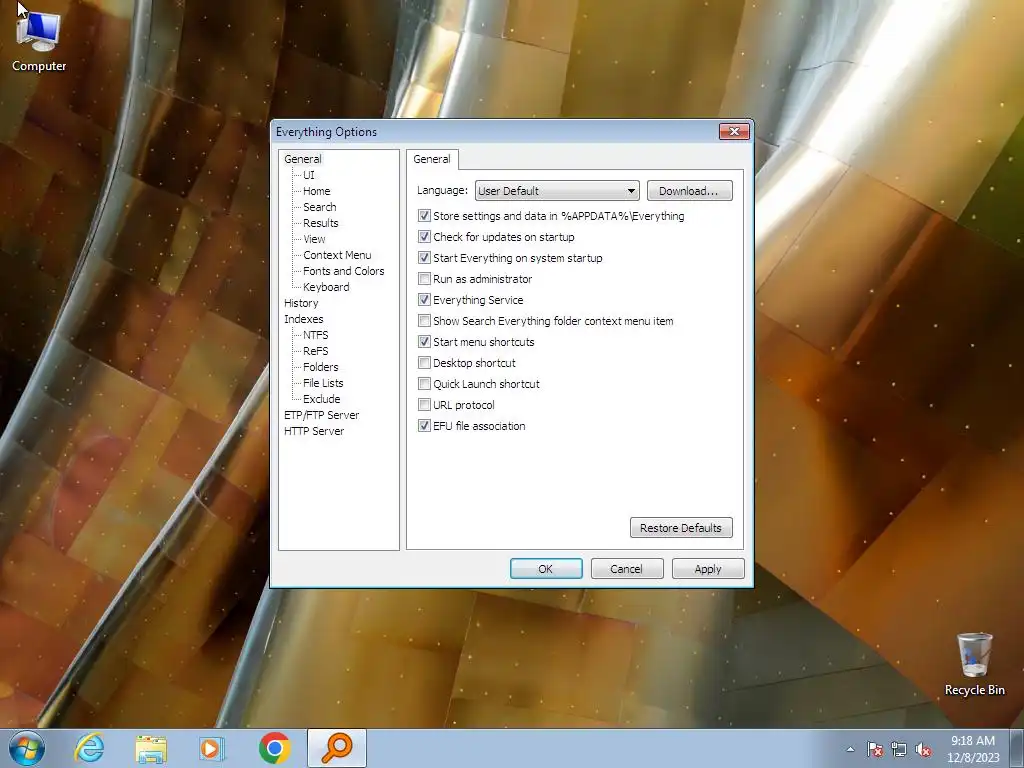This screenshot has width=1024, height=768.
Task: Open the Action Center flag icon
Action: (874, 749)
